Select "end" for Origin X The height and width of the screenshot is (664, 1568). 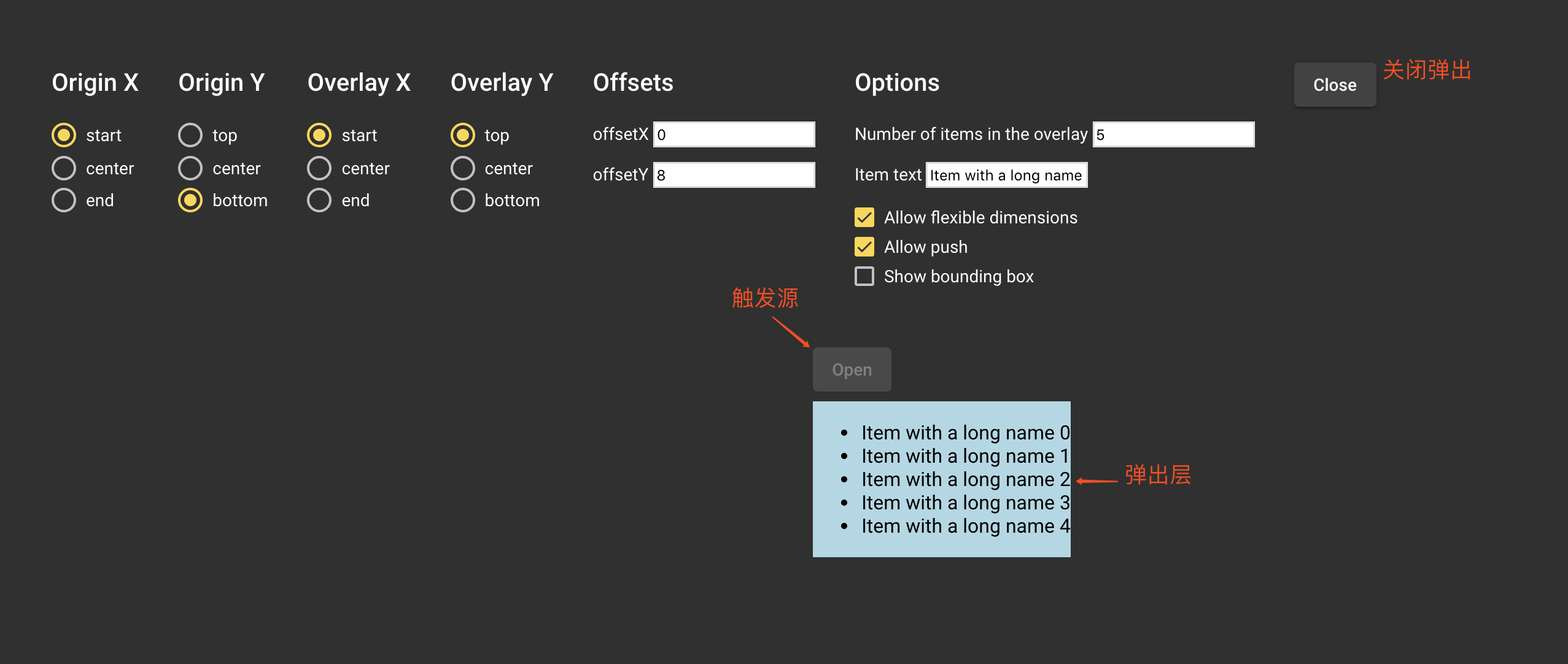64,199
